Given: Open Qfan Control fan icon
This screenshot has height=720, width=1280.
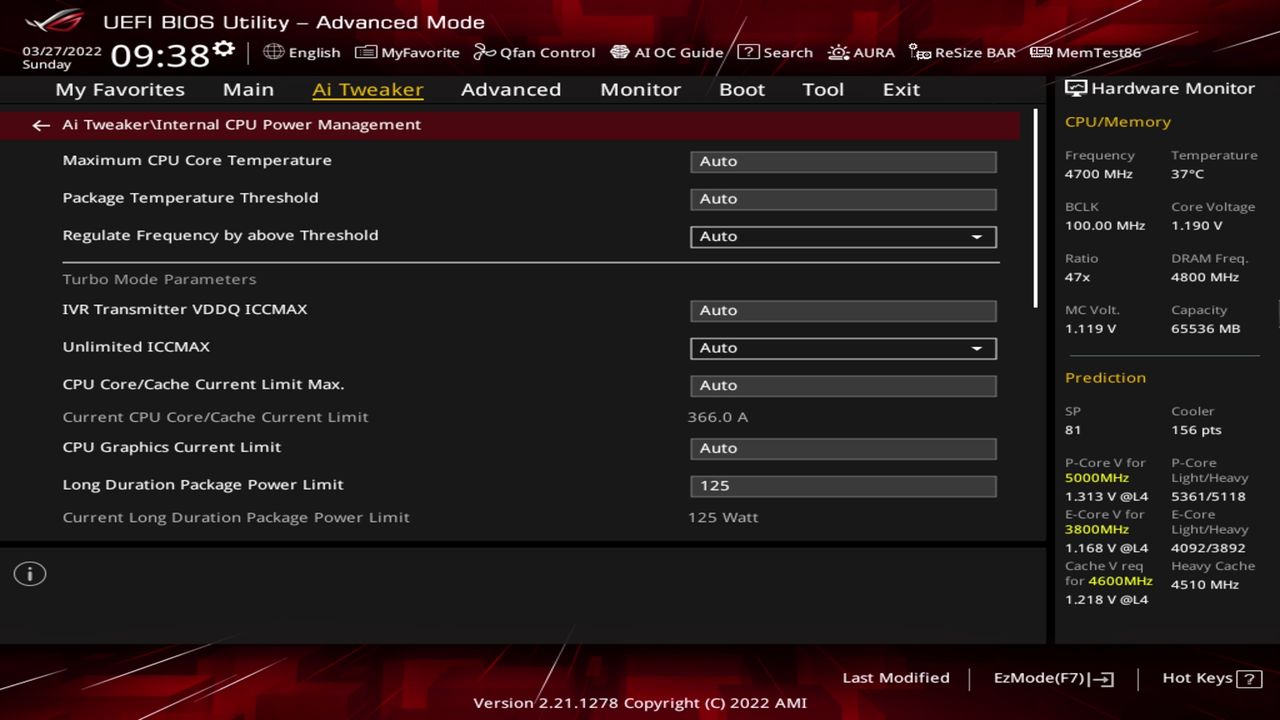Looking at the screenshot, I should coord(485,52).
